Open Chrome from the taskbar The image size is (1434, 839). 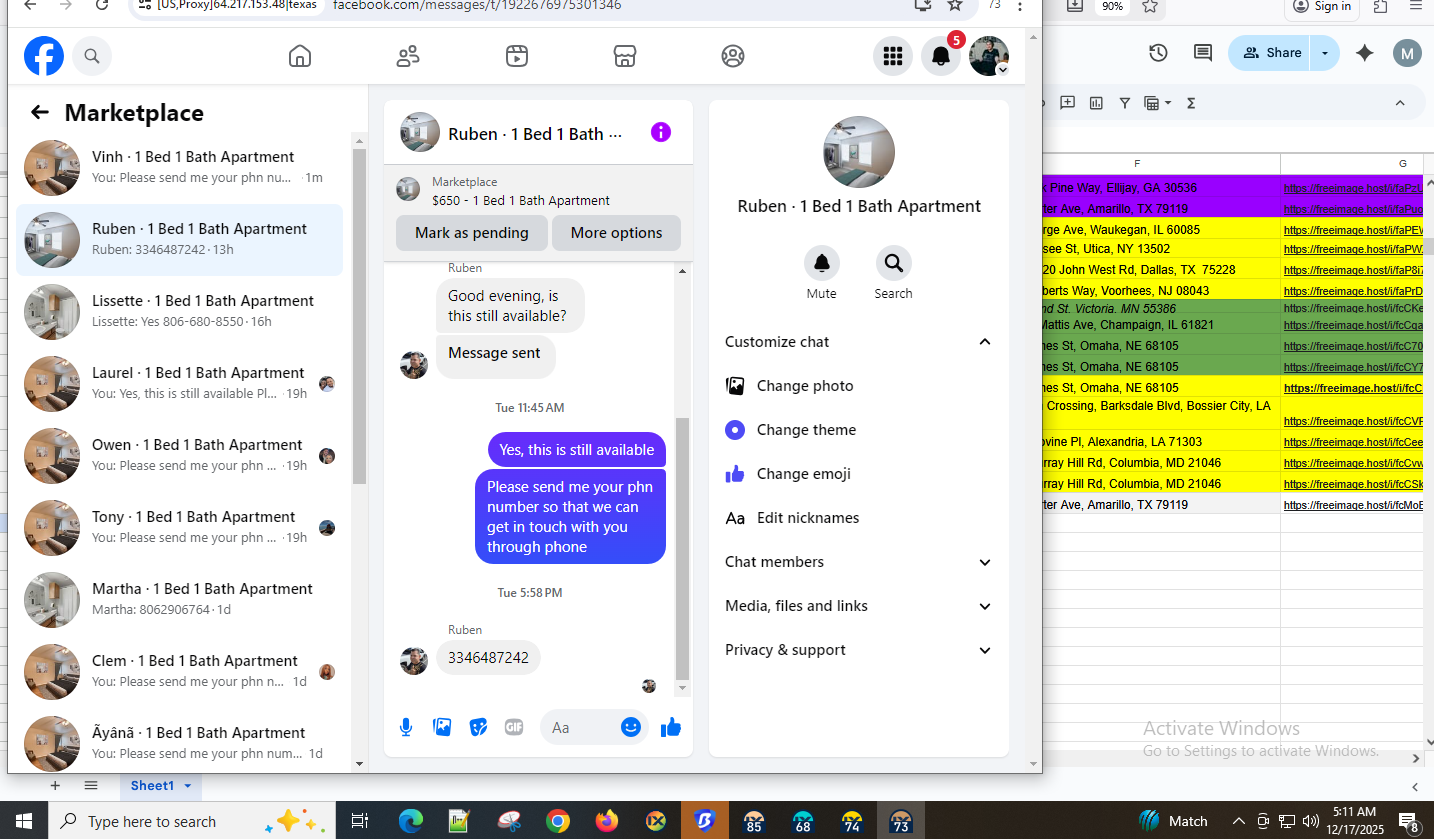[558, 821]
